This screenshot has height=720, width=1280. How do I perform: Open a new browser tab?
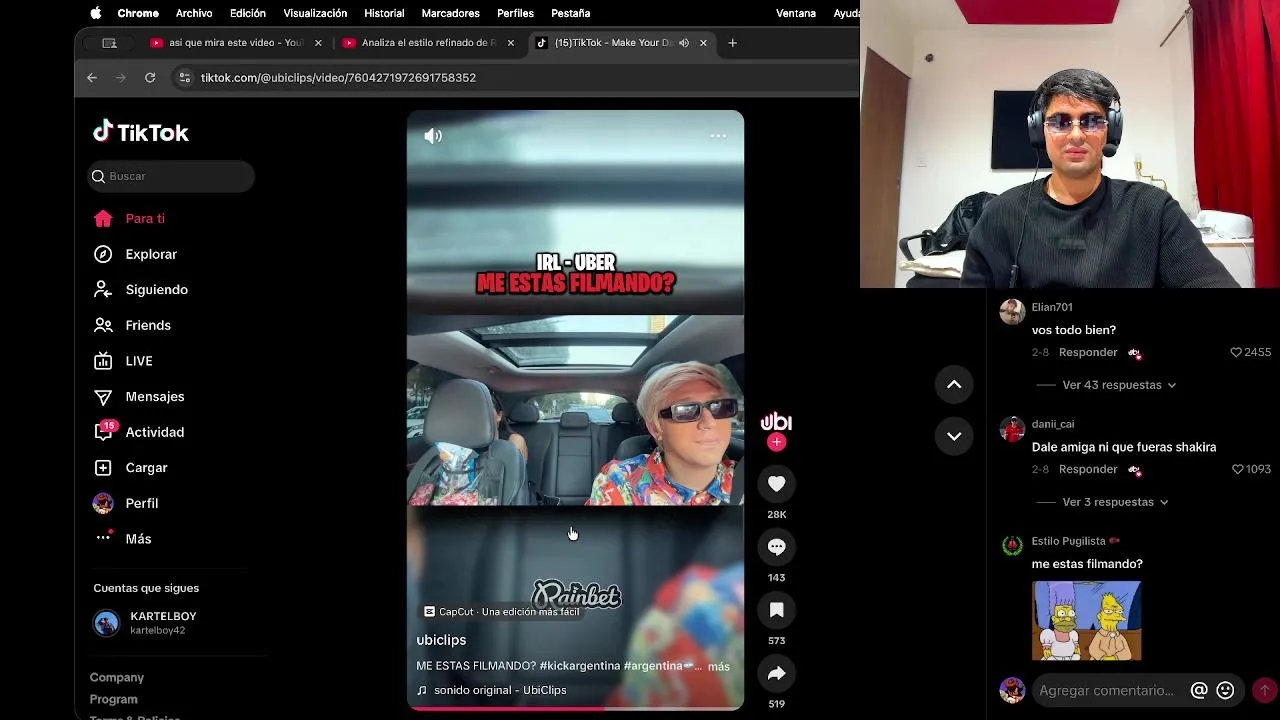pos(732,43)
